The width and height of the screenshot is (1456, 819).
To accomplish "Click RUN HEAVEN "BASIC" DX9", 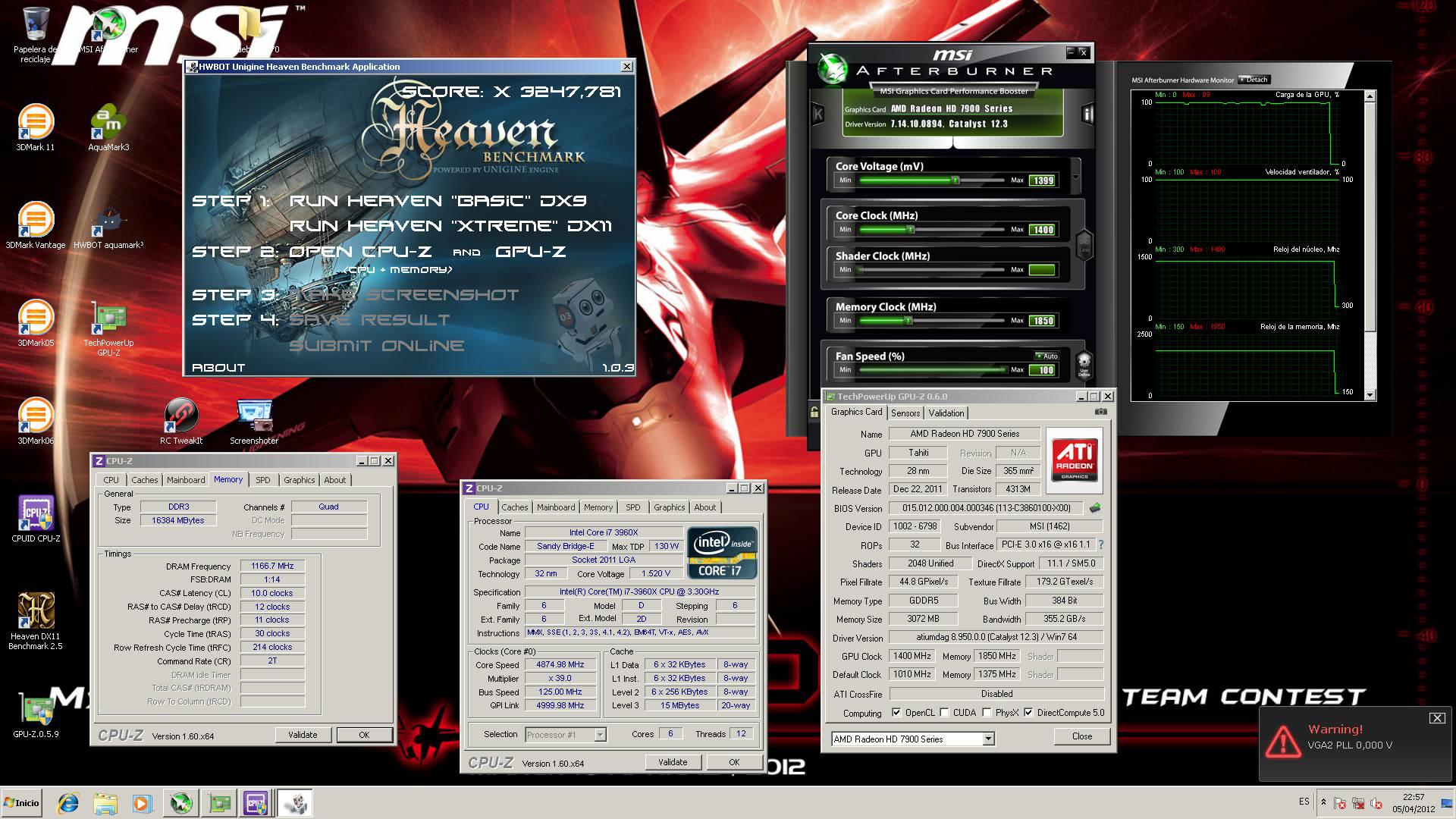I will pyautogui.click(x=438, y=201).
